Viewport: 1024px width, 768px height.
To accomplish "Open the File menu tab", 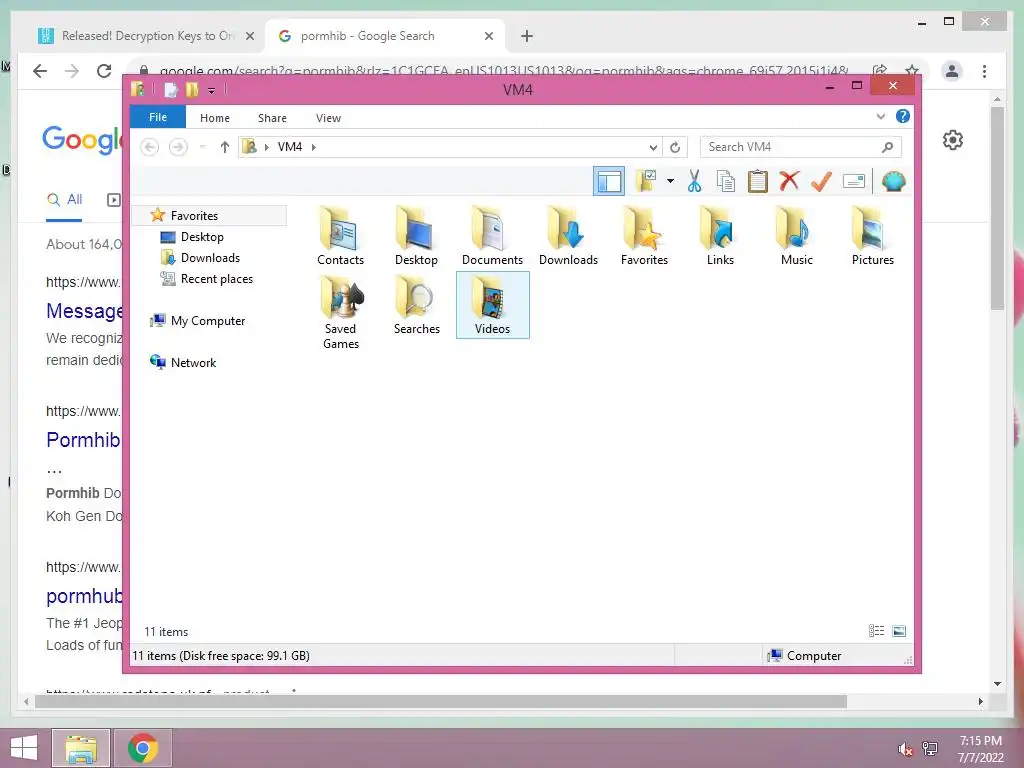I will 158,117.
